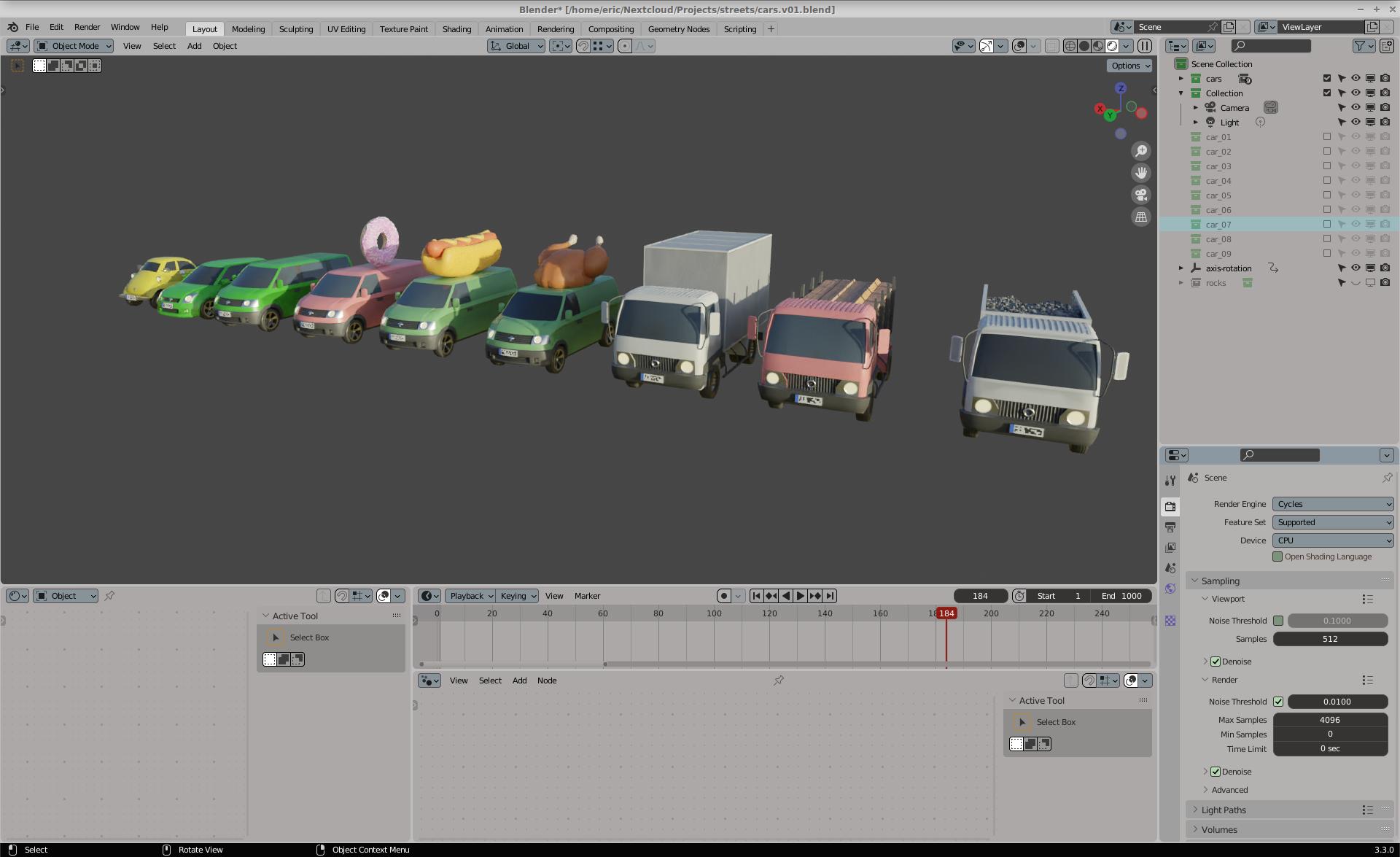Click the World Properties globe icon
The width and height of the screenshot is (1400, 857).
click(1170, 588)
